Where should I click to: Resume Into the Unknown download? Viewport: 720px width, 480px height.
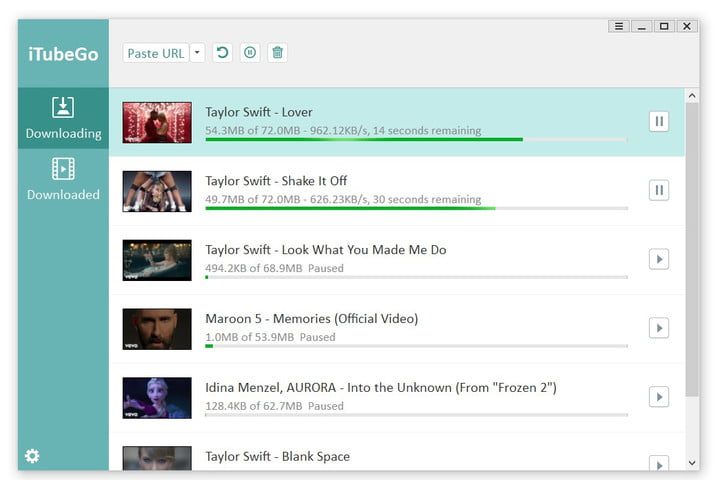pos(659,397)
